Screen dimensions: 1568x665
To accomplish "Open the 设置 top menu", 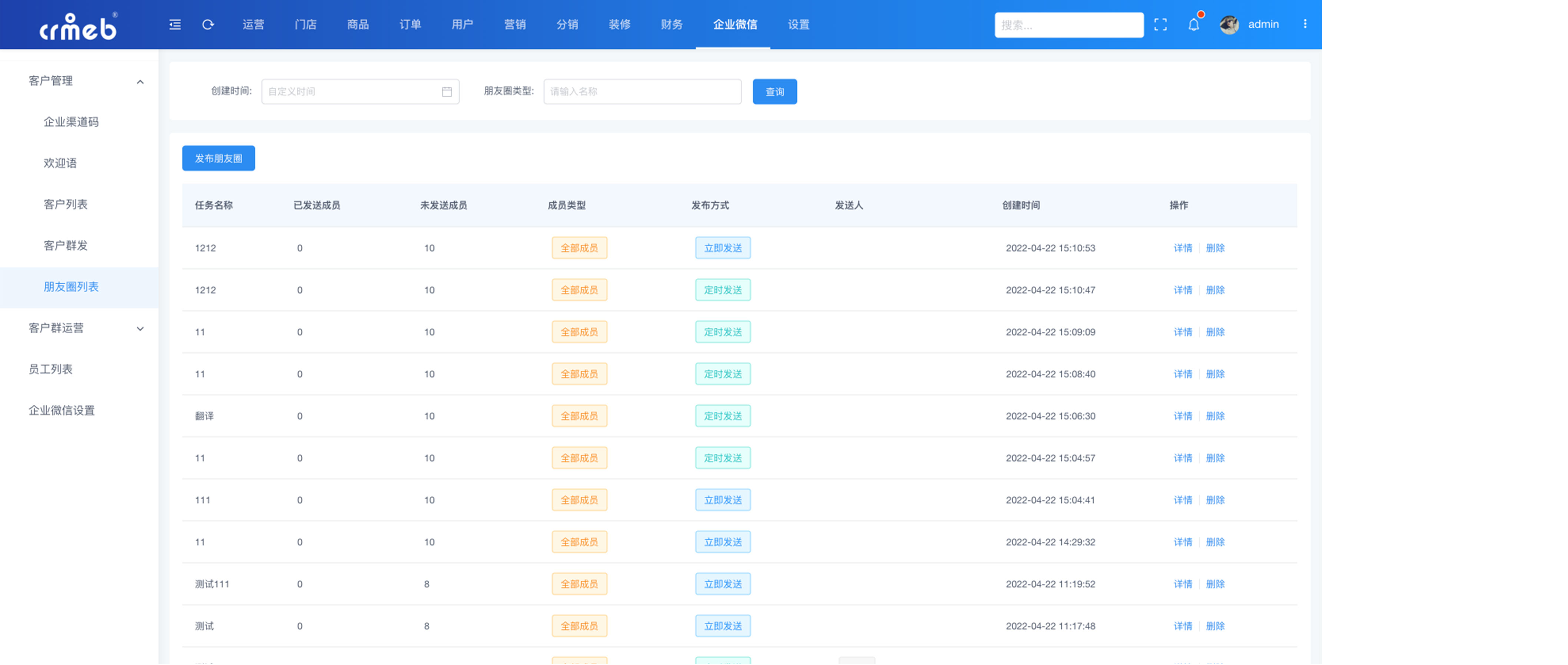I will pyautogui.click(x=799, y=24).
